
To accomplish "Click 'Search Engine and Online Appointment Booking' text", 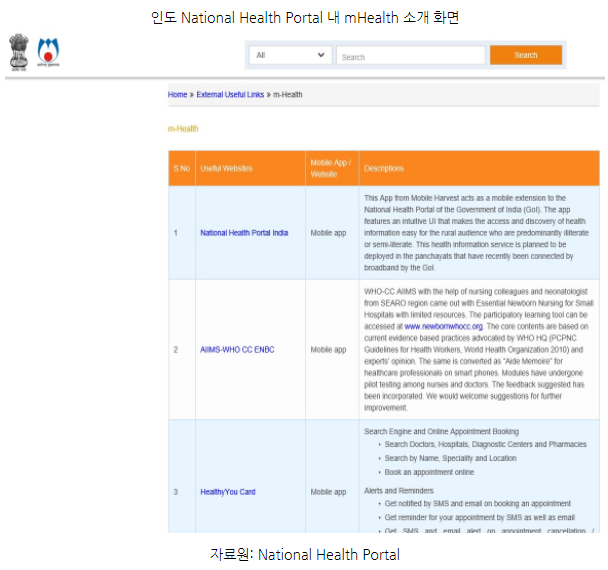I will [441, 431].
